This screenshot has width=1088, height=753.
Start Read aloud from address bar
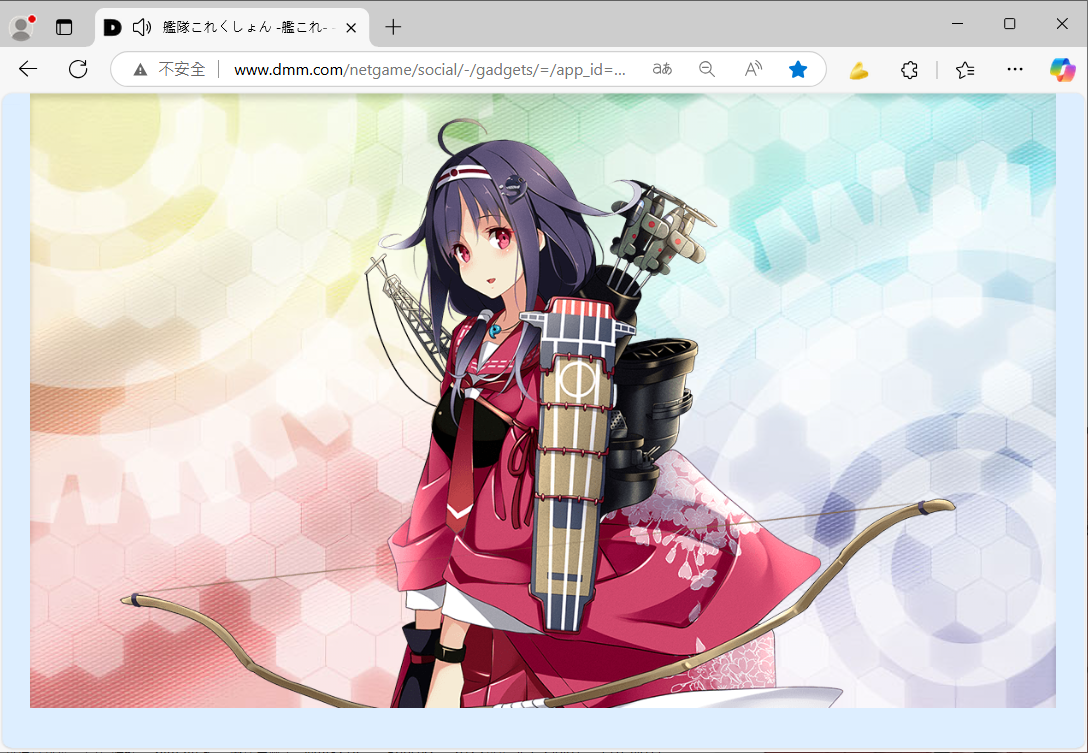tap(753, 69)
